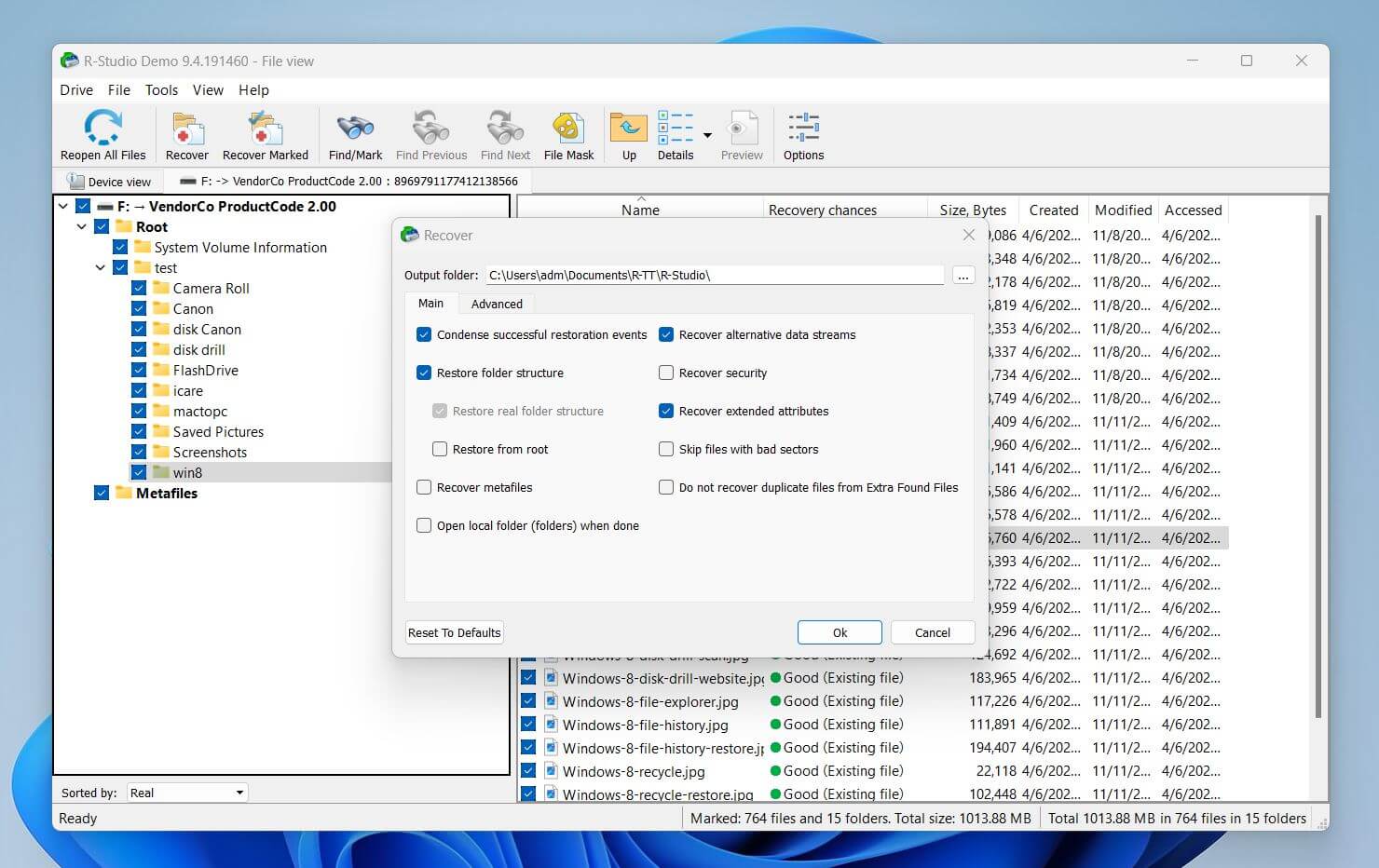
Task: Enable the Recover metafiles checkbox
Action: point(424,487)
